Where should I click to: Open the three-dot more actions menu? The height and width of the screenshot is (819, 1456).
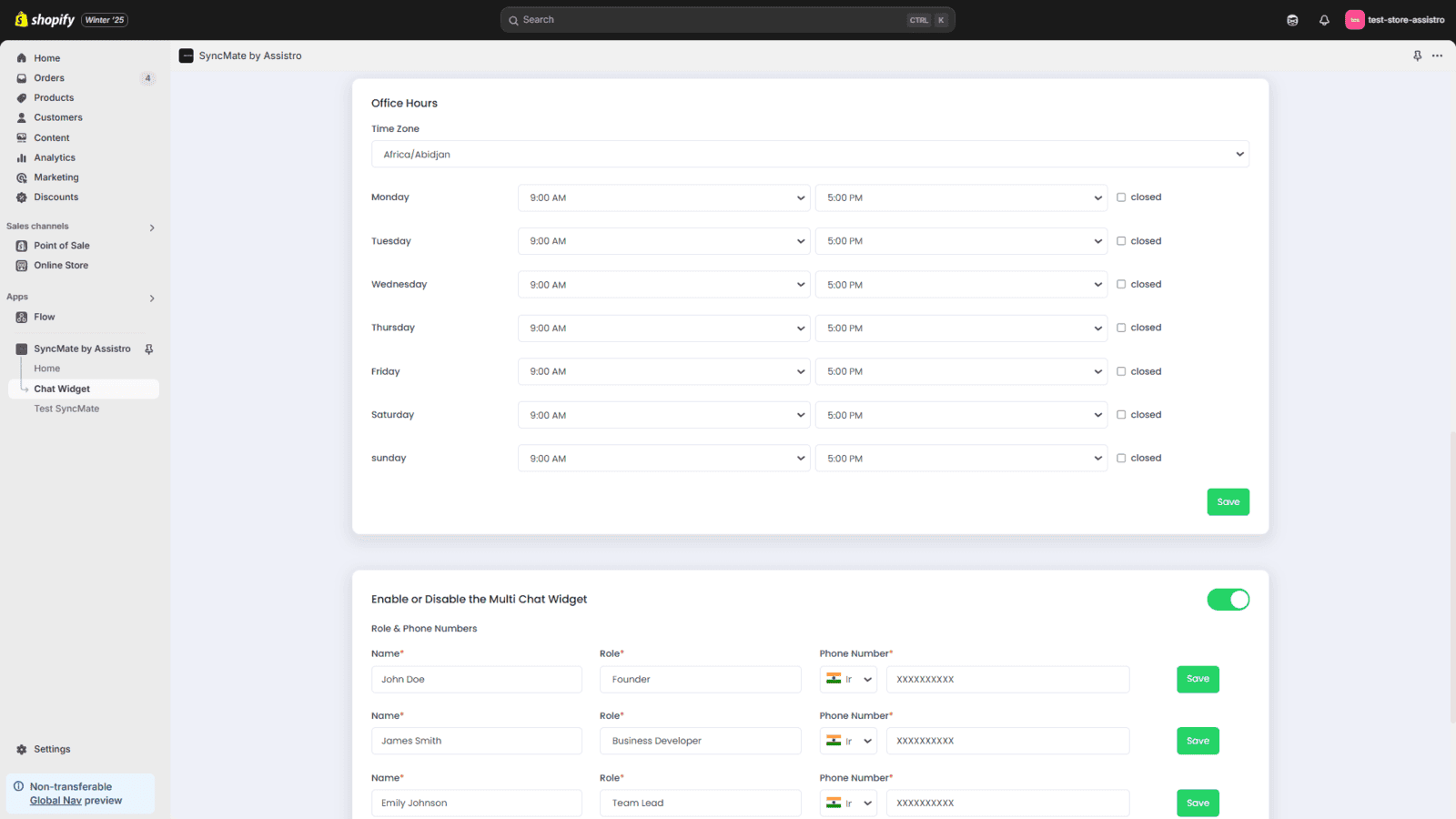tap(1437, 56)
